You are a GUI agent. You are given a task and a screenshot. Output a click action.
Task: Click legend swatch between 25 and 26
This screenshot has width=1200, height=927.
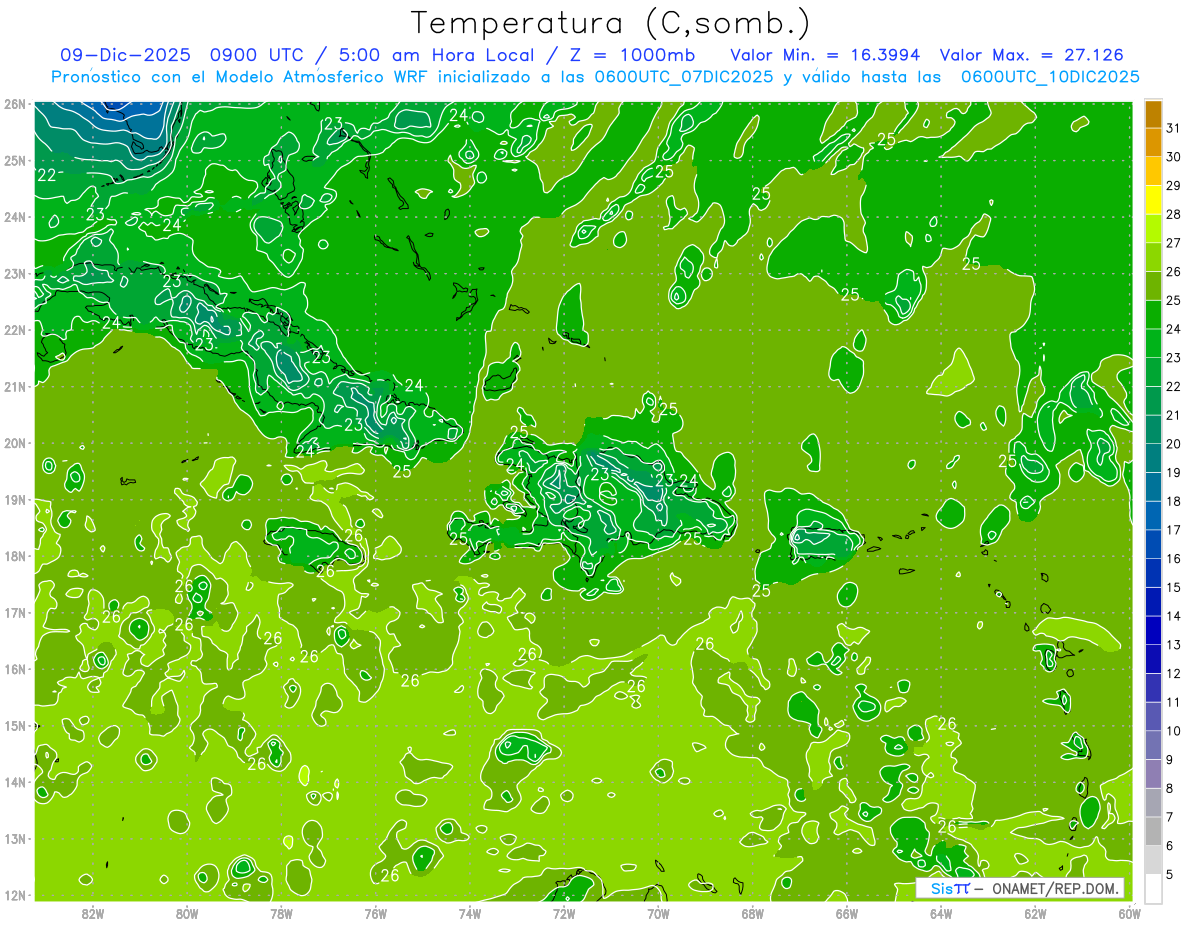1153,286
